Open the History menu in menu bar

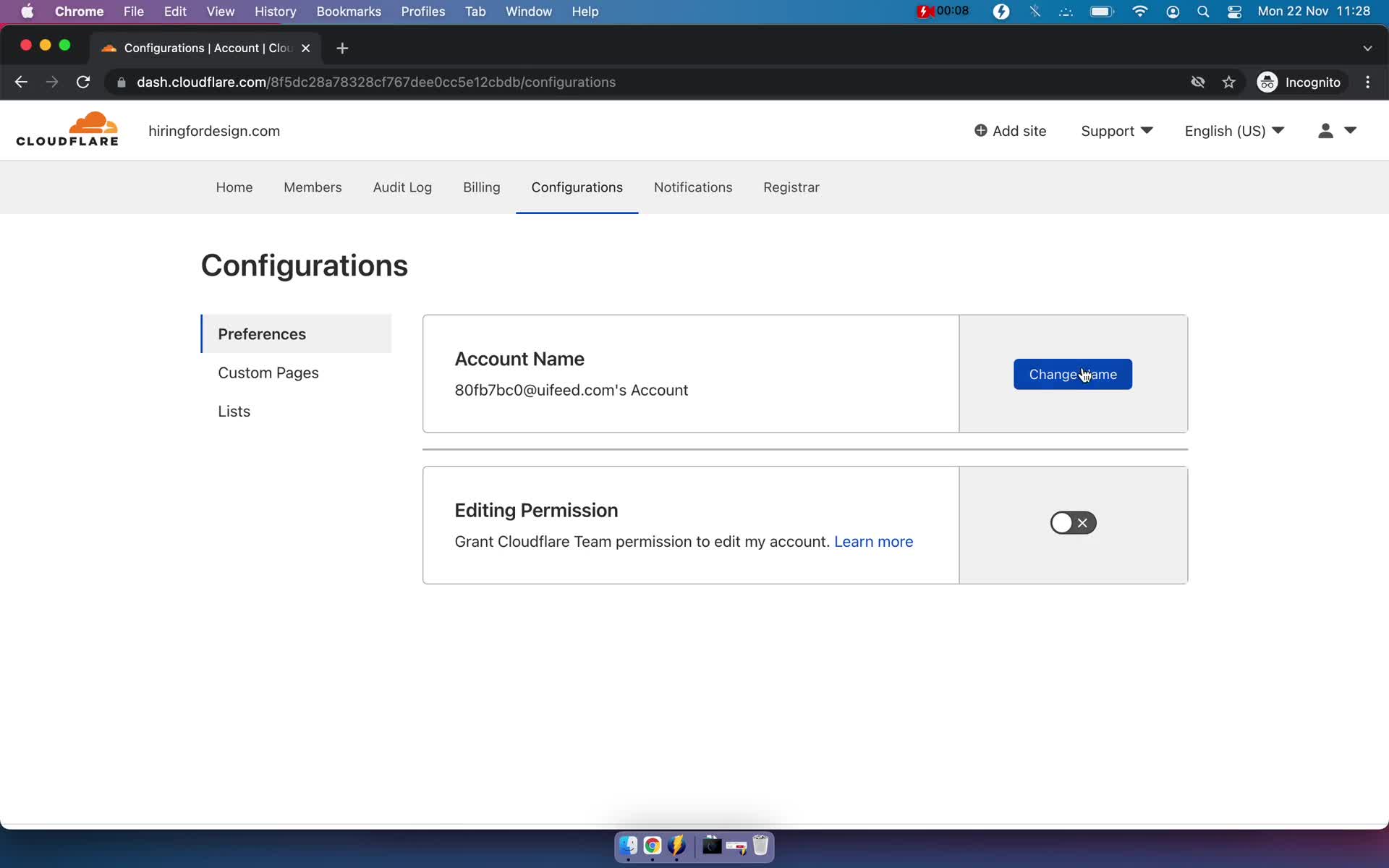(275, 12)
